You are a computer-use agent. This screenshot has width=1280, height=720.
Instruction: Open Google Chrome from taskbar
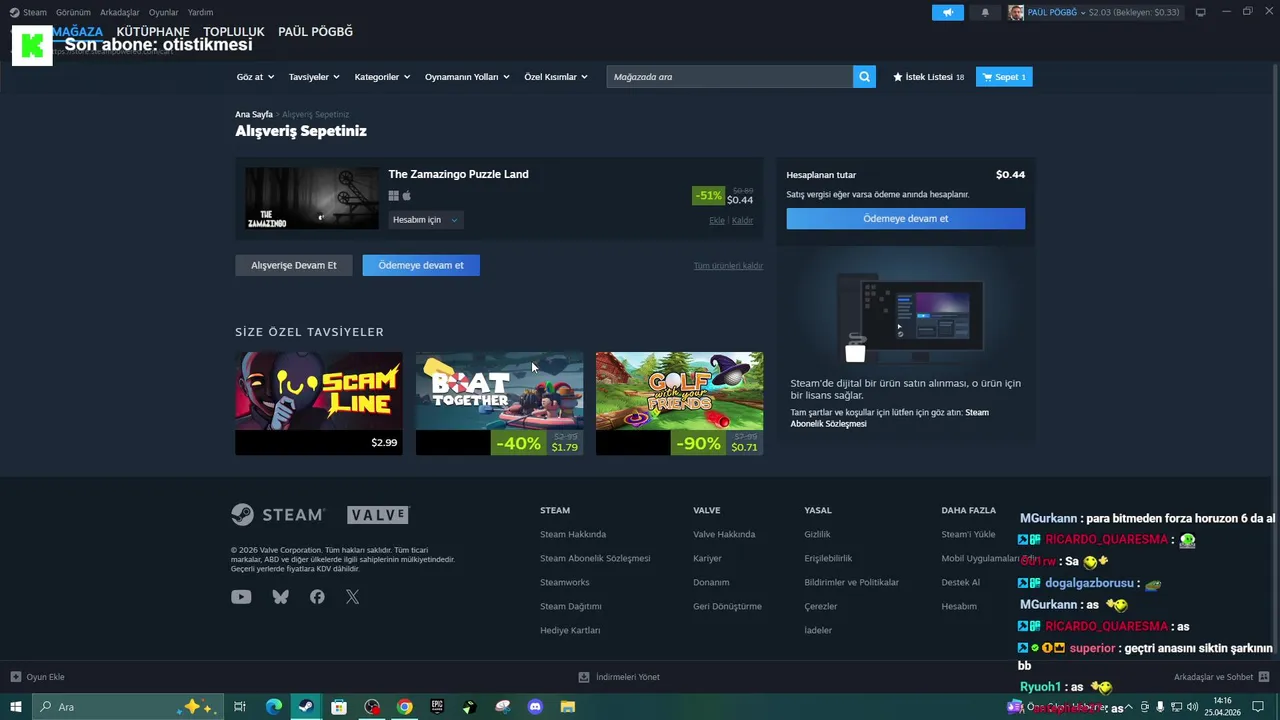[404, 707]
